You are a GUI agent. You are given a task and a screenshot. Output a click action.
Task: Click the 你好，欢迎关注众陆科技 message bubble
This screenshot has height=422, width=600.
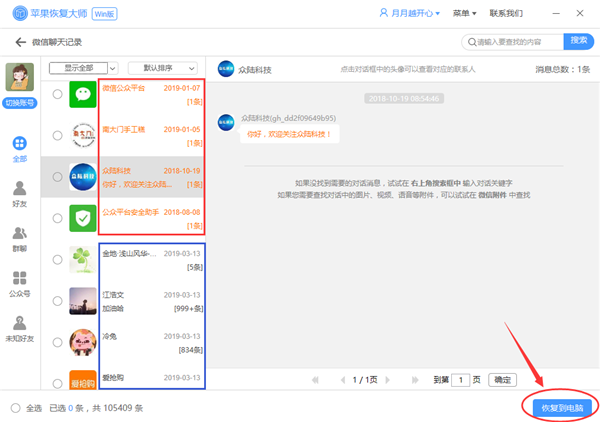[289, 134]
